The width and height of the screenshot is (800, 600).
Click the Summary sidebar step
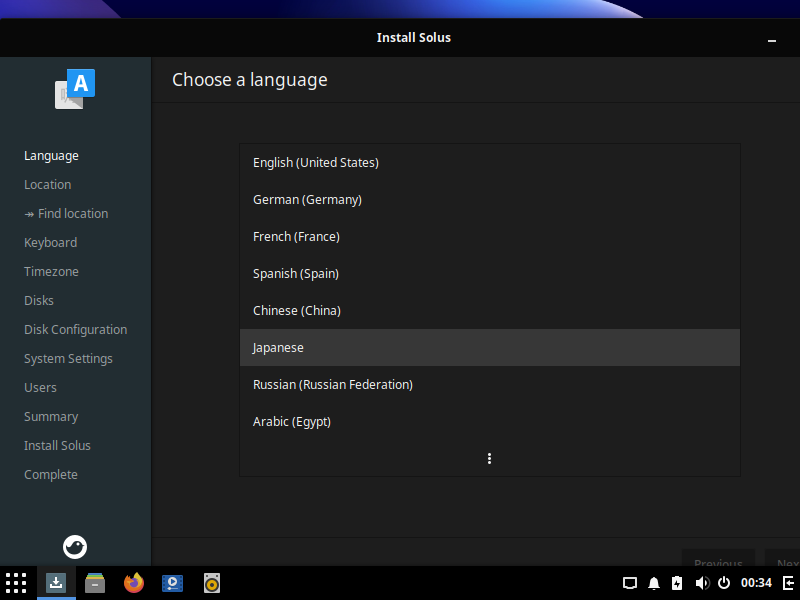pyautogui.click(x=51, y=417)
